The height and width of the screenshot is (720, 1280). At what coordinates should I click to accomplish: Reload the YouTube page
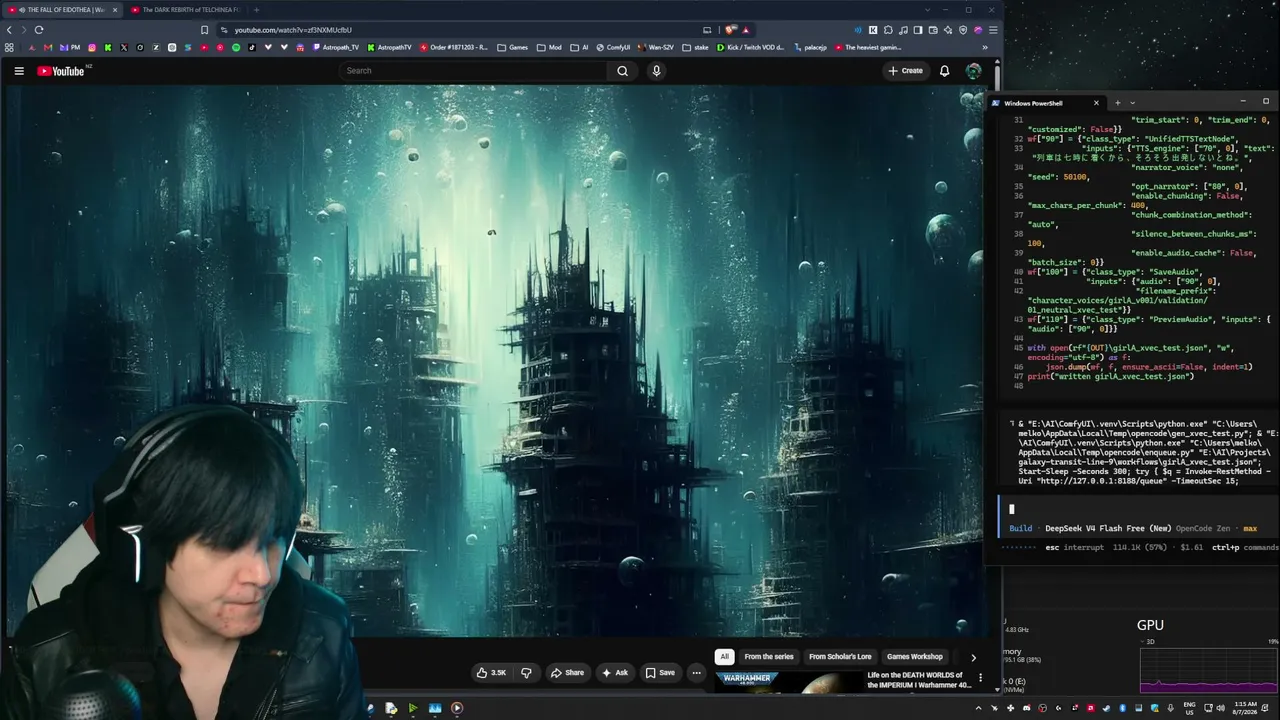point(39,30)
